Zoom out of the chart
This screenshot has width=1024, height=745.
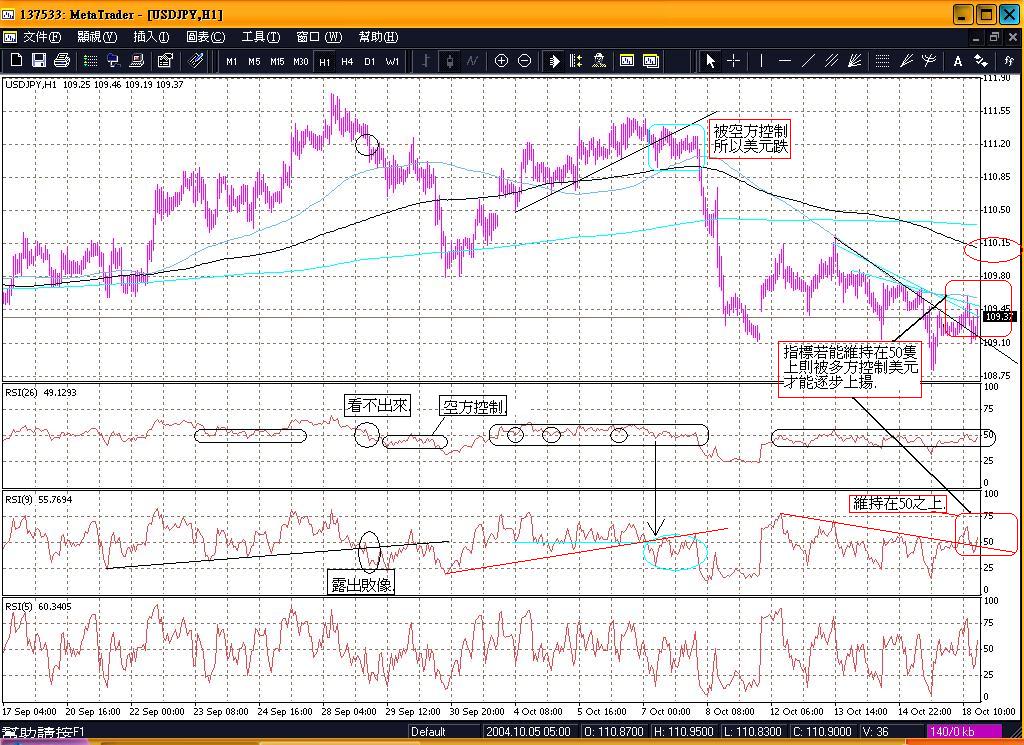525,61
